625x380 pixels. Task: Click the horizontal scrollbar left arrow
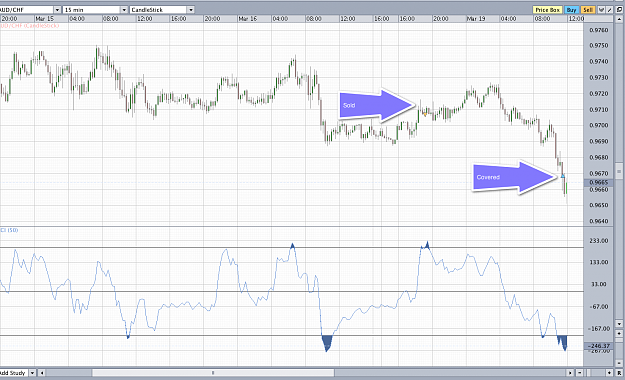coord(41,373)
